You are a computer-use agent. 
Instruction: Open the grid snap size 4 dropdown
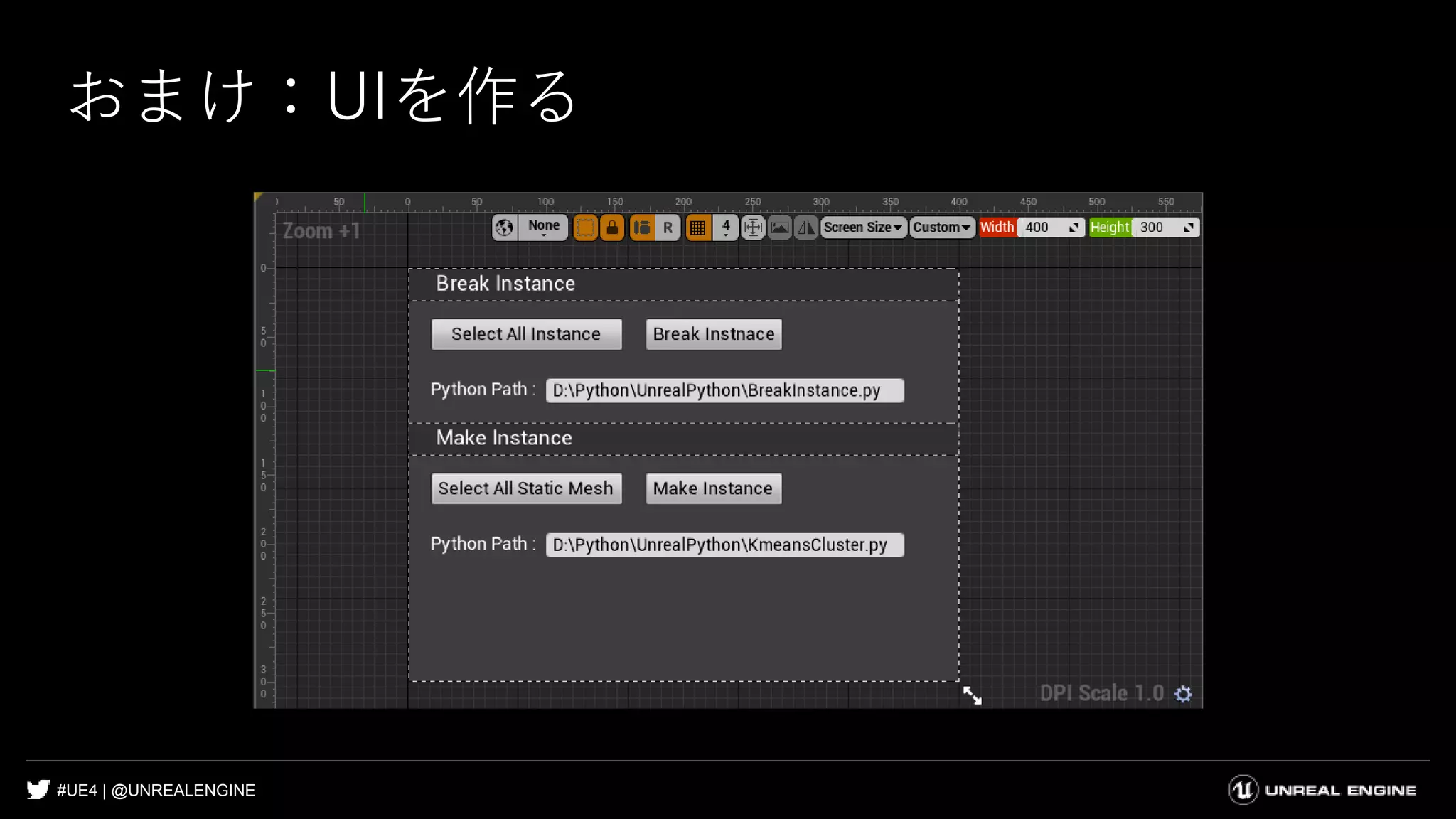[726, 227]
